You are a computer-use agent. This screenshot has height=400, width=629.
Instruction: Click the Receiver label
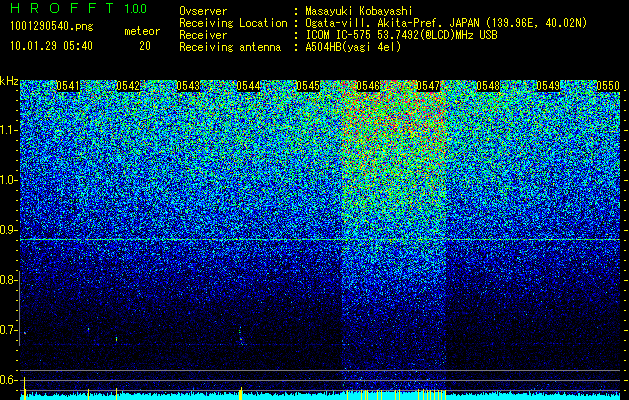(x=203, y=35)
